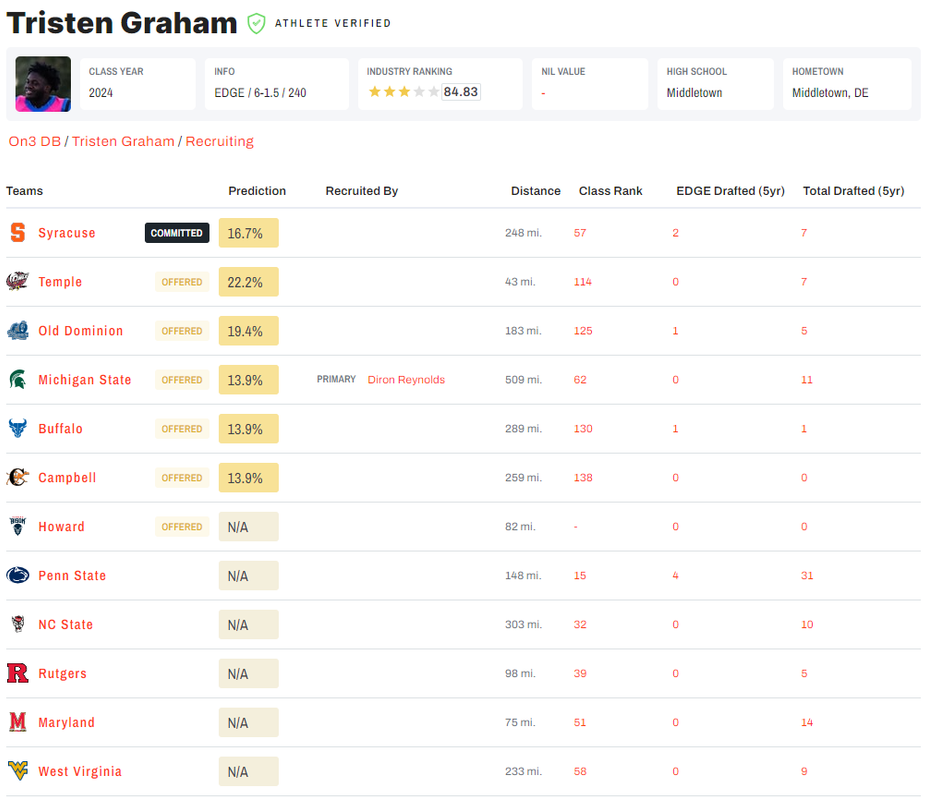The height and width of the screenshot is (800, 928).
Task: Click the 84.83 industry ranking score
Action: (x=461, y=92)
